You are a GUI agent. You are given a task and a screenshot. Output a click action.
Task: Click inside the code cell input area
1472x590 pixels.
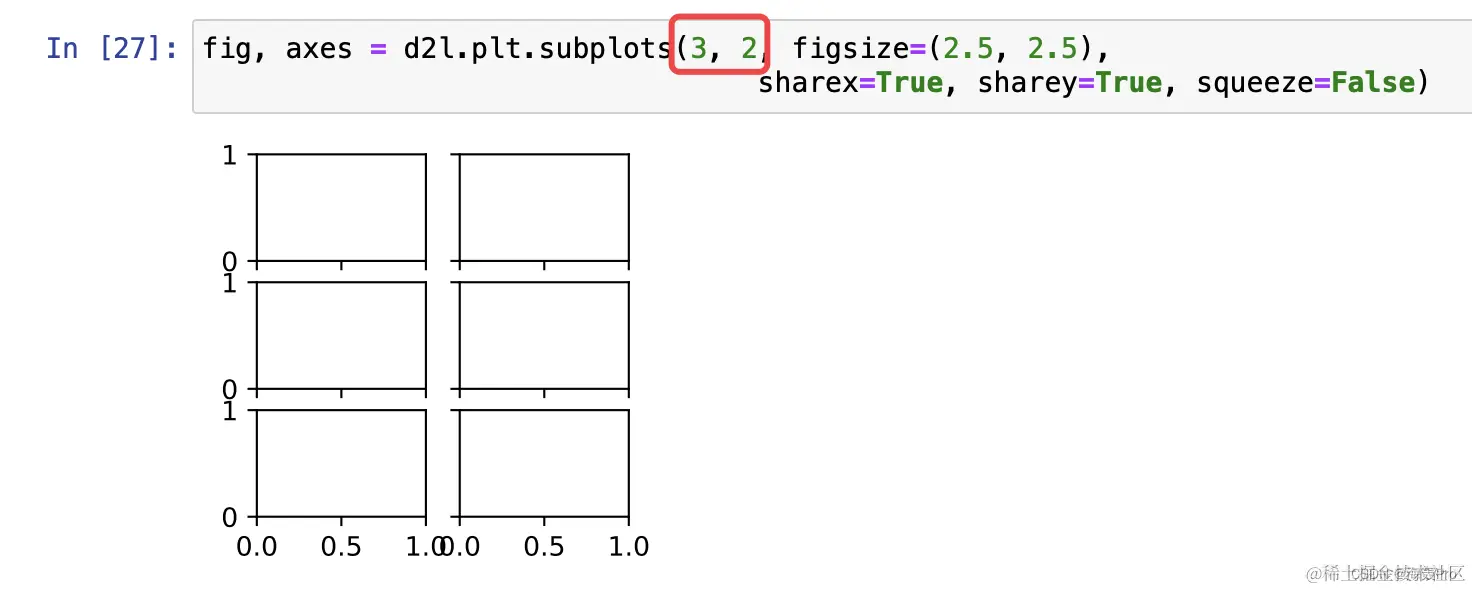[832, 66]
